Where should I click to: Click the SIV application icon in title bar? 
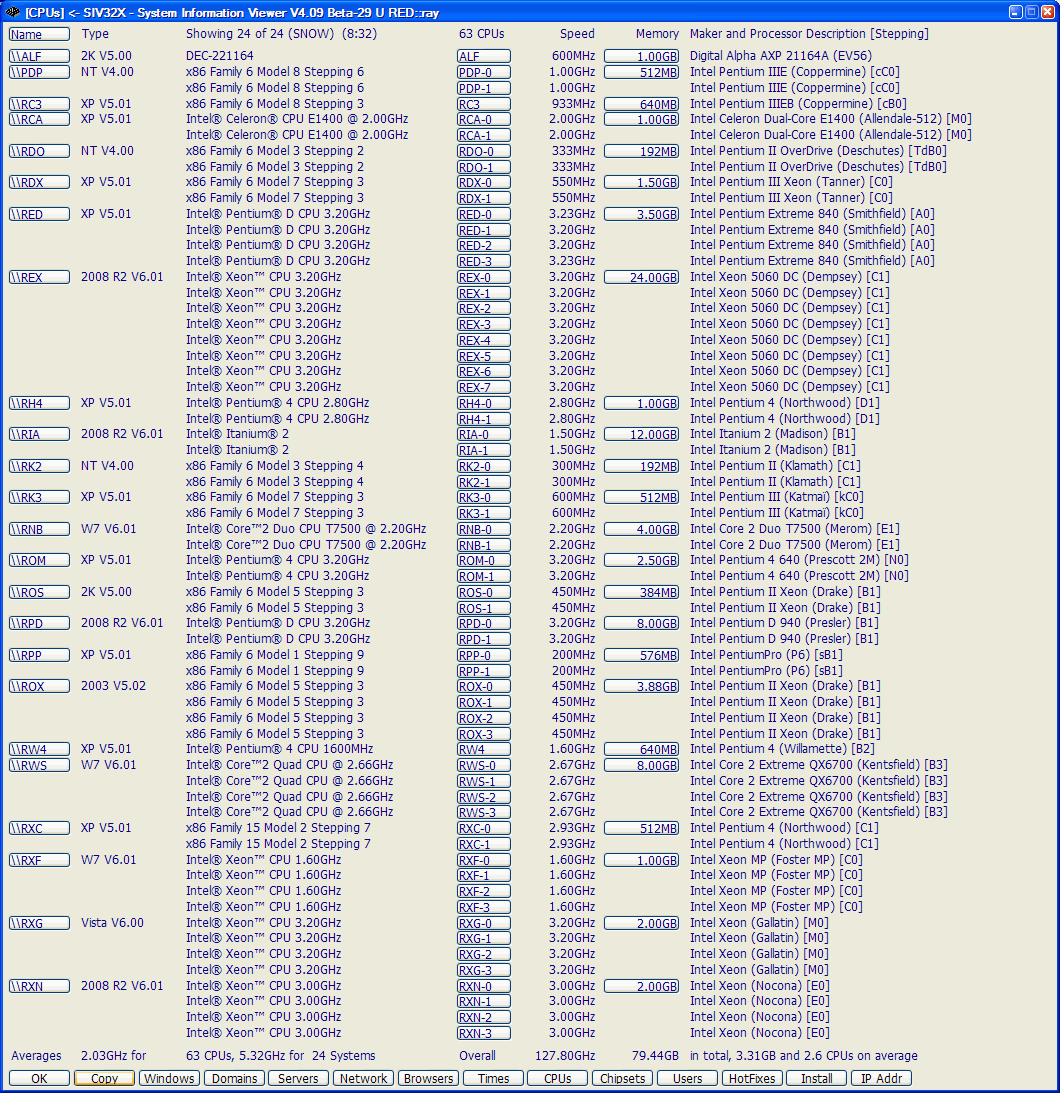point(13,12)
